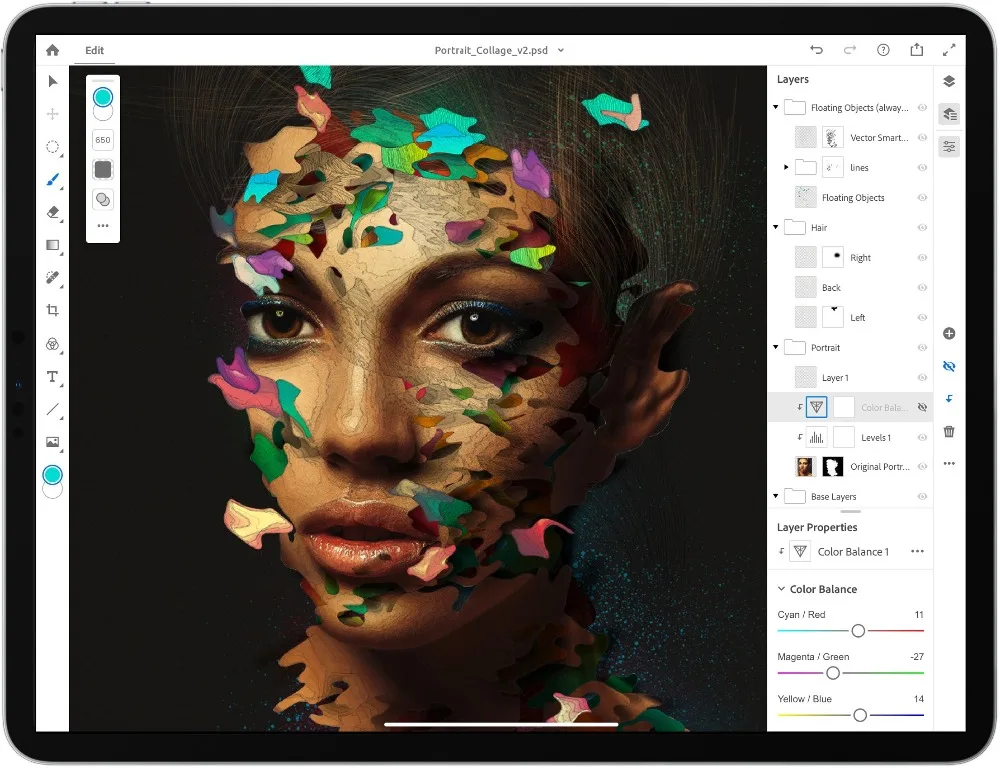Viewport: 1000px width, 769px height.
Task: Open brush hardness square setting
Action: point(103,170)
